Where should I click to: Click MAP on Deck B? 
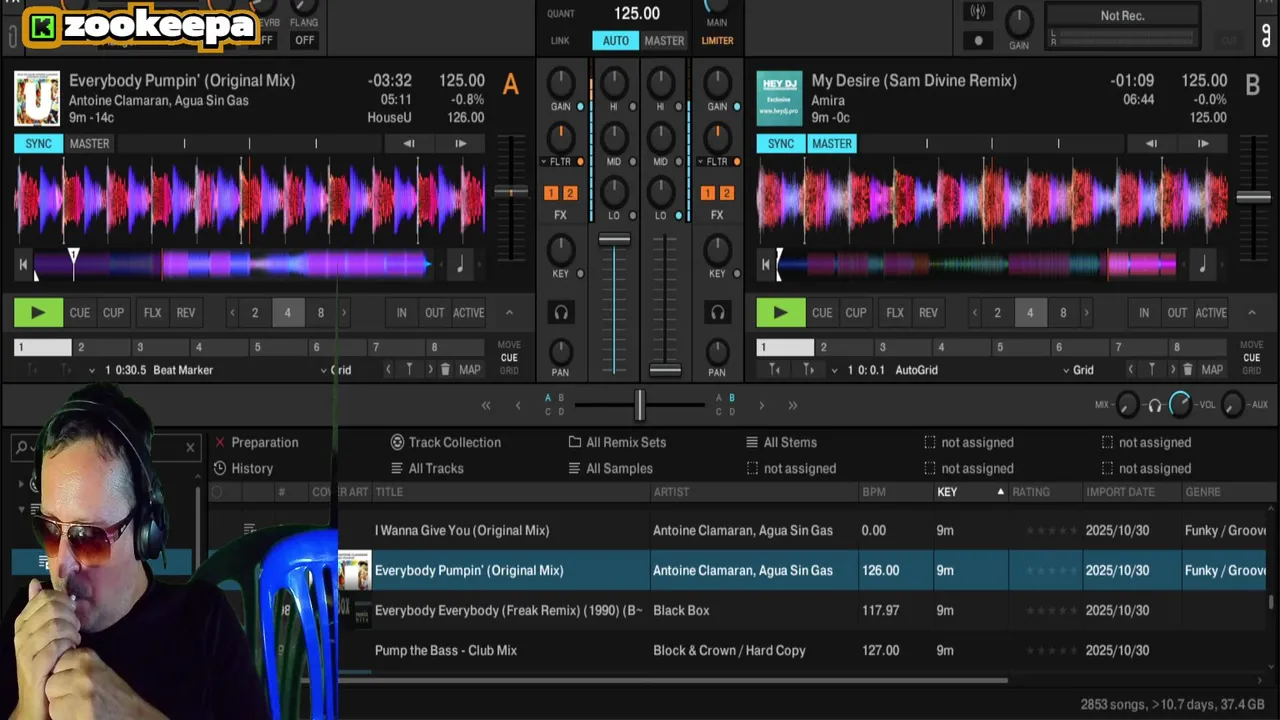1212,370
